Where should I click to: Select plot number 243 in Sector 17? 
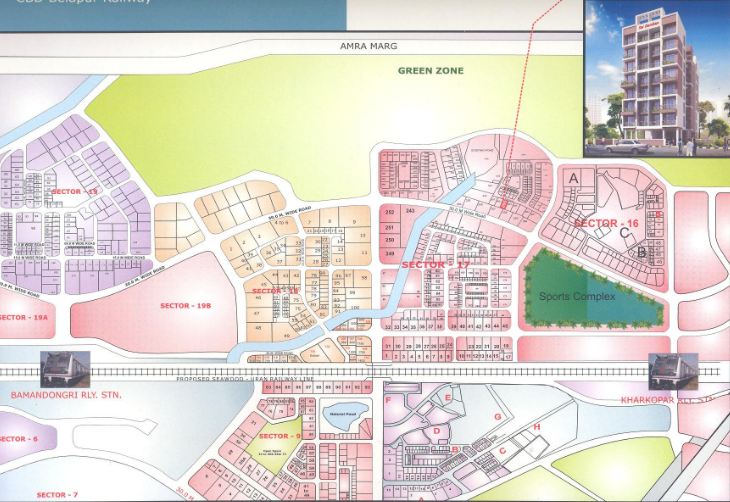(x=410, y=211)
